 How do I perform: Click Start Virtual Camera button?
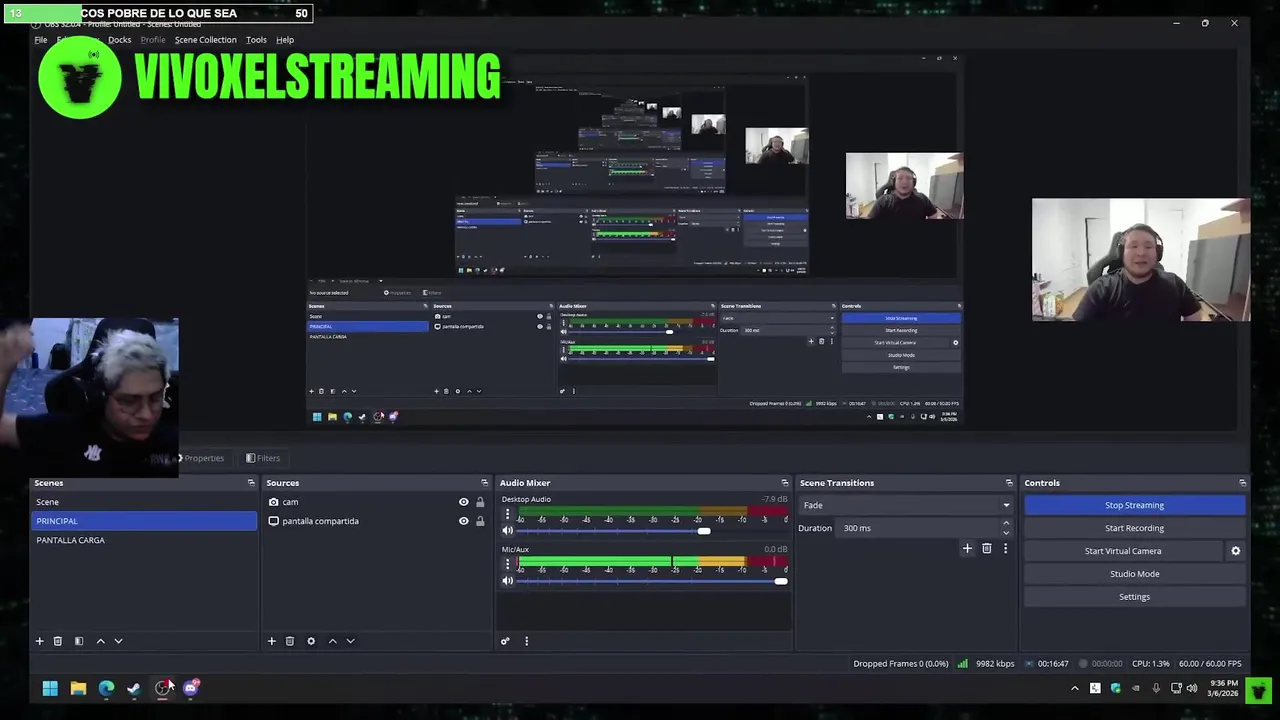[1123, 551]
